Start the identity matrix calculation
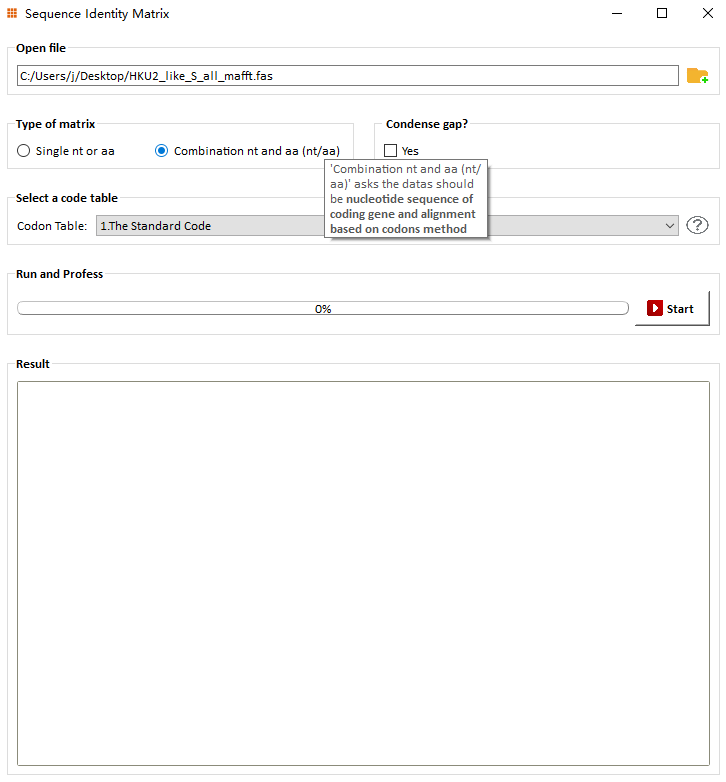The image size is (726, 782). [672, 309]
